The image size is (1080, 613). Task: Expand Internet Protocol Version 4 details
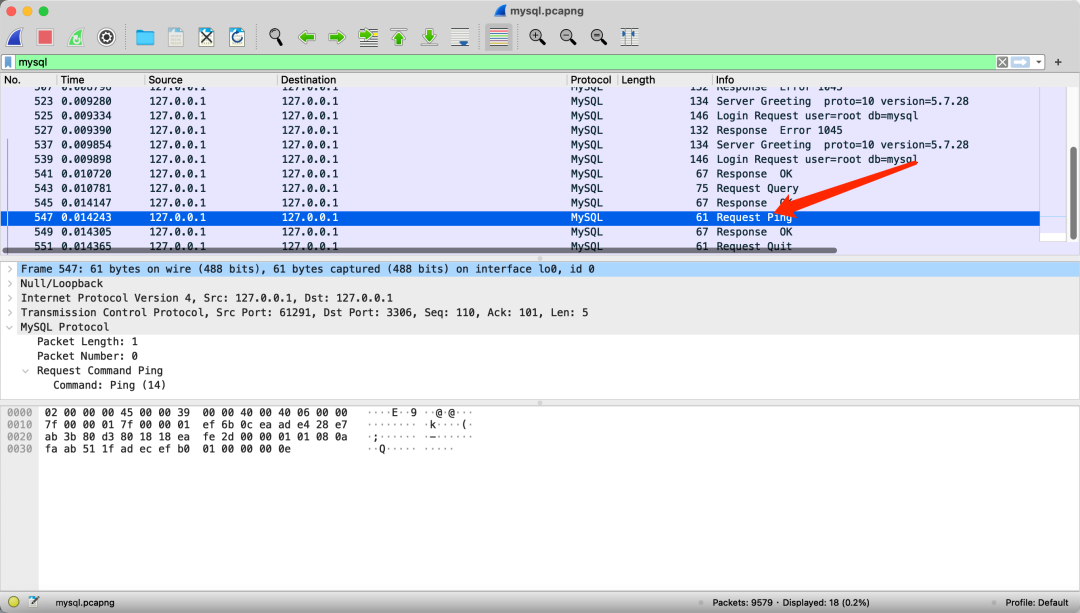click(x=10, y=298)
